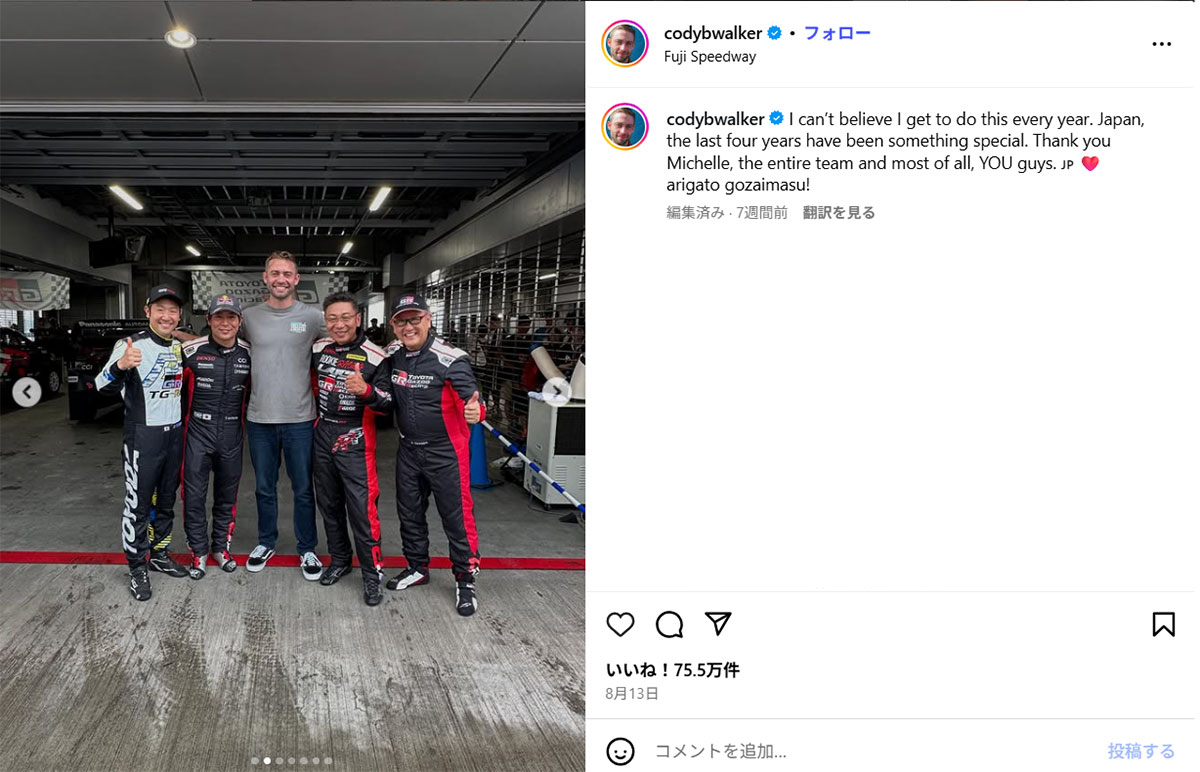
Task: Like the post with the heart icon
Action: click(620, 625)
